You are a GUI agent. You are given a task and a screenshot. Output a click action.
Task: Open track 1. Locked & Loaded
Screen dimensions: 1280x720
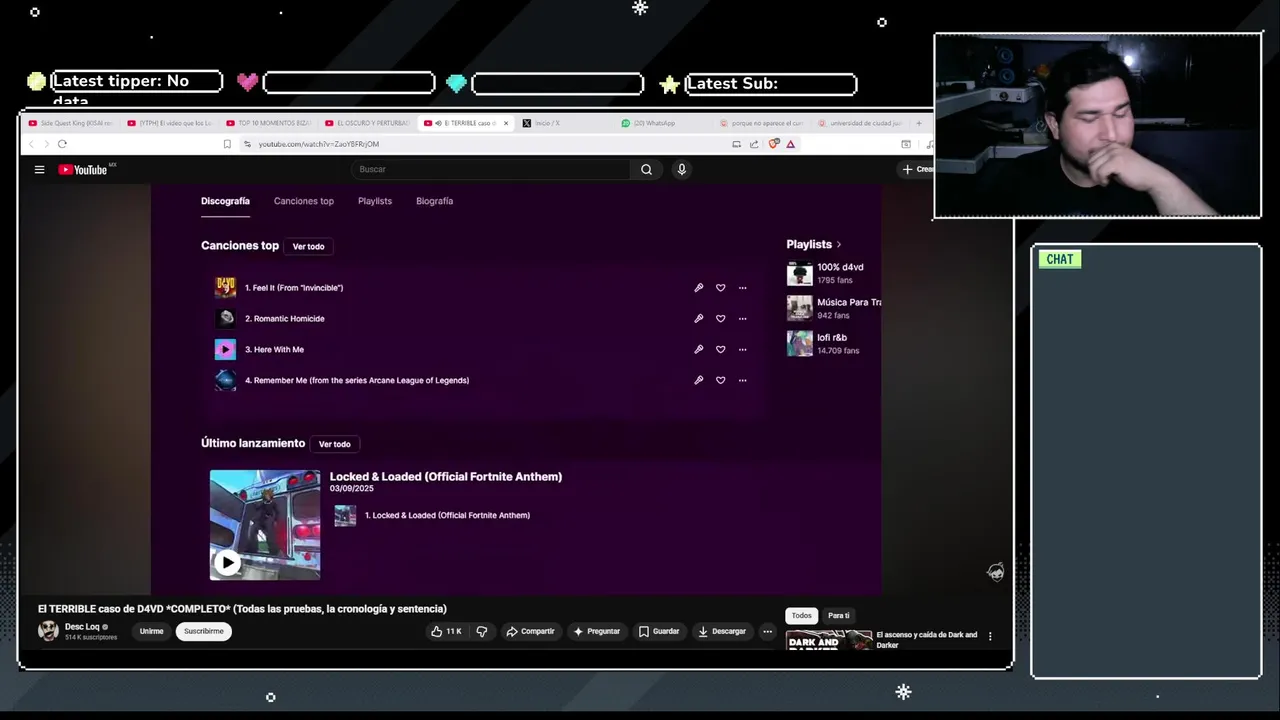(447, 515)
